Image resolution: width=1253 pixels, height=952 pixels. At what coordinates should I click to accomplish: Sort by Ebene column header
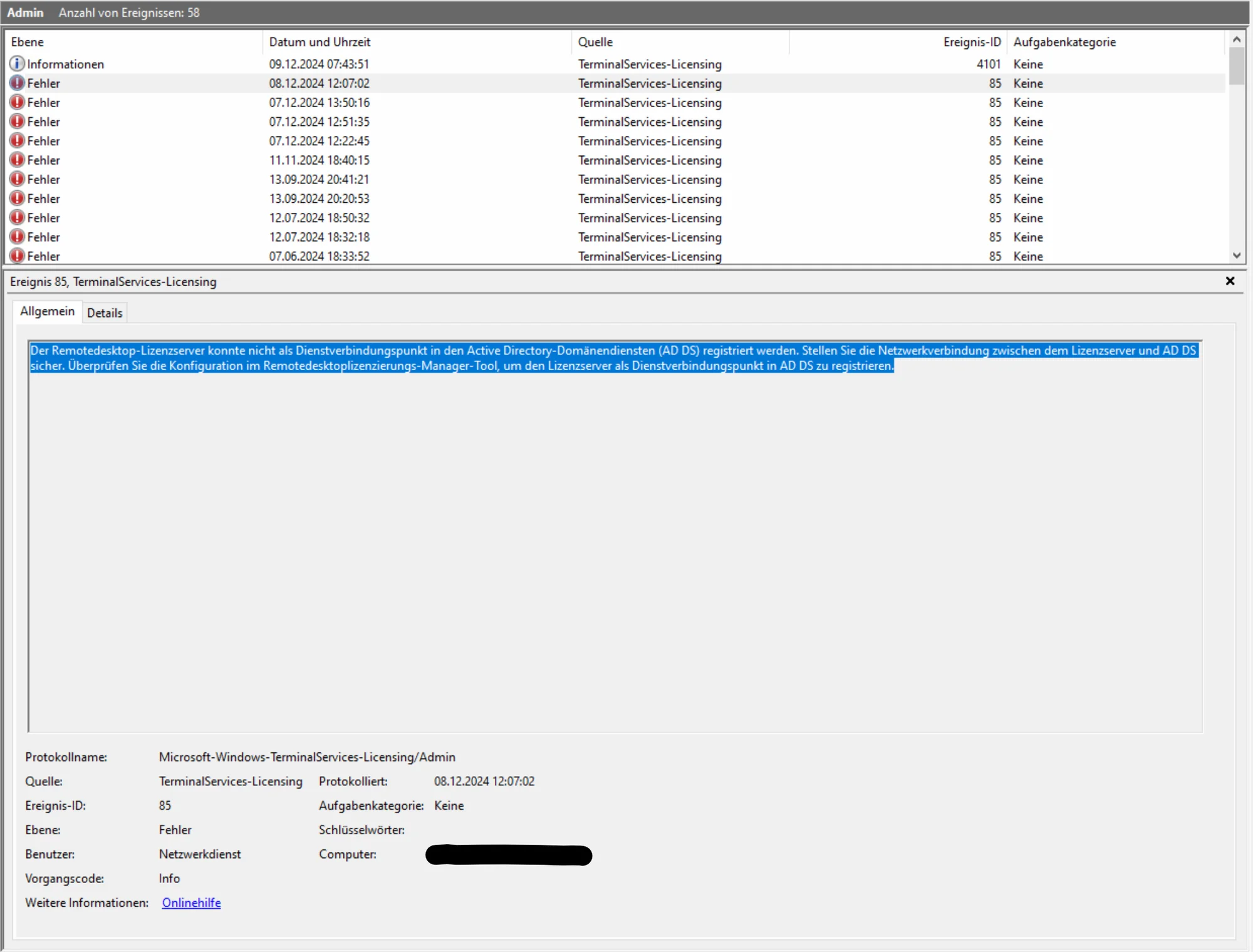click(133, 42)
